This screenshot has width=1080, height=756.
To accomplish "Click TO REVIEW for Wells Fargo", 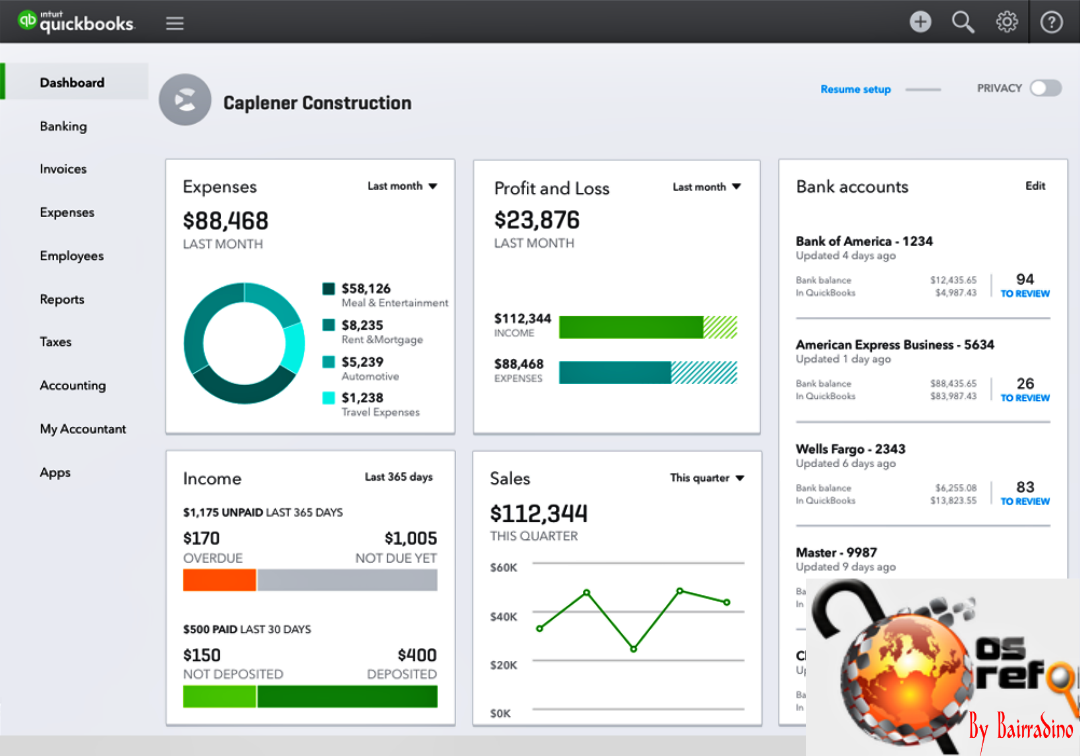I will coord(1025,502).
